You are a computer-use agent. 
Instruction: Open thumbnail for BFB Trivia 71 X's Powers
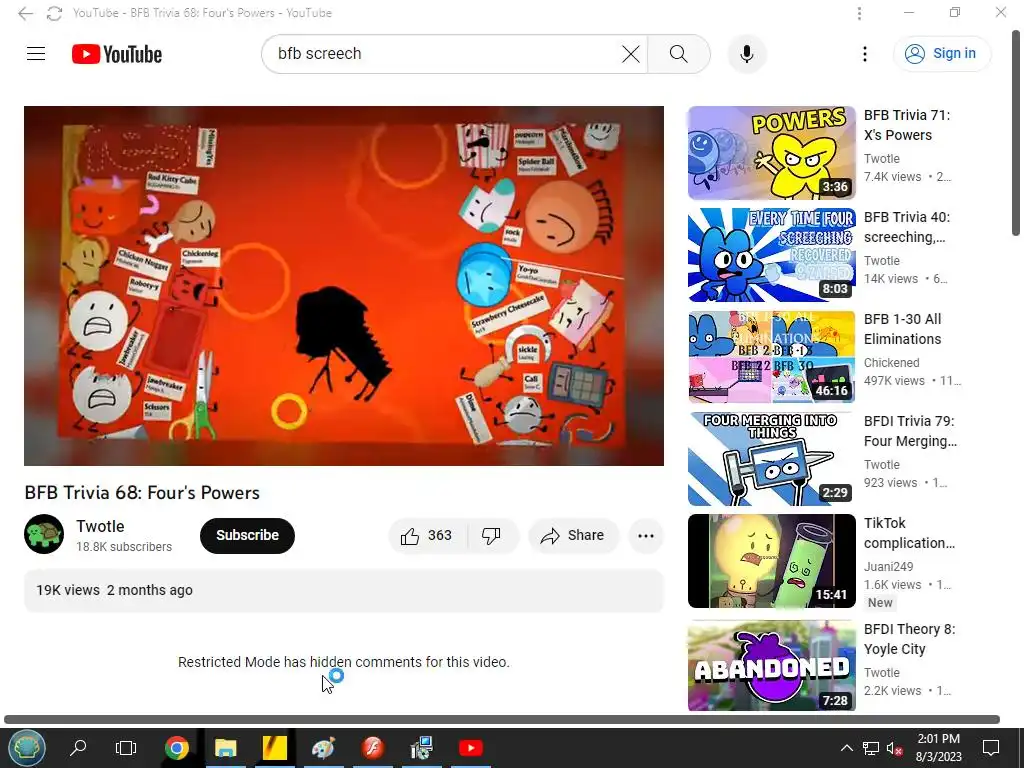771,153
